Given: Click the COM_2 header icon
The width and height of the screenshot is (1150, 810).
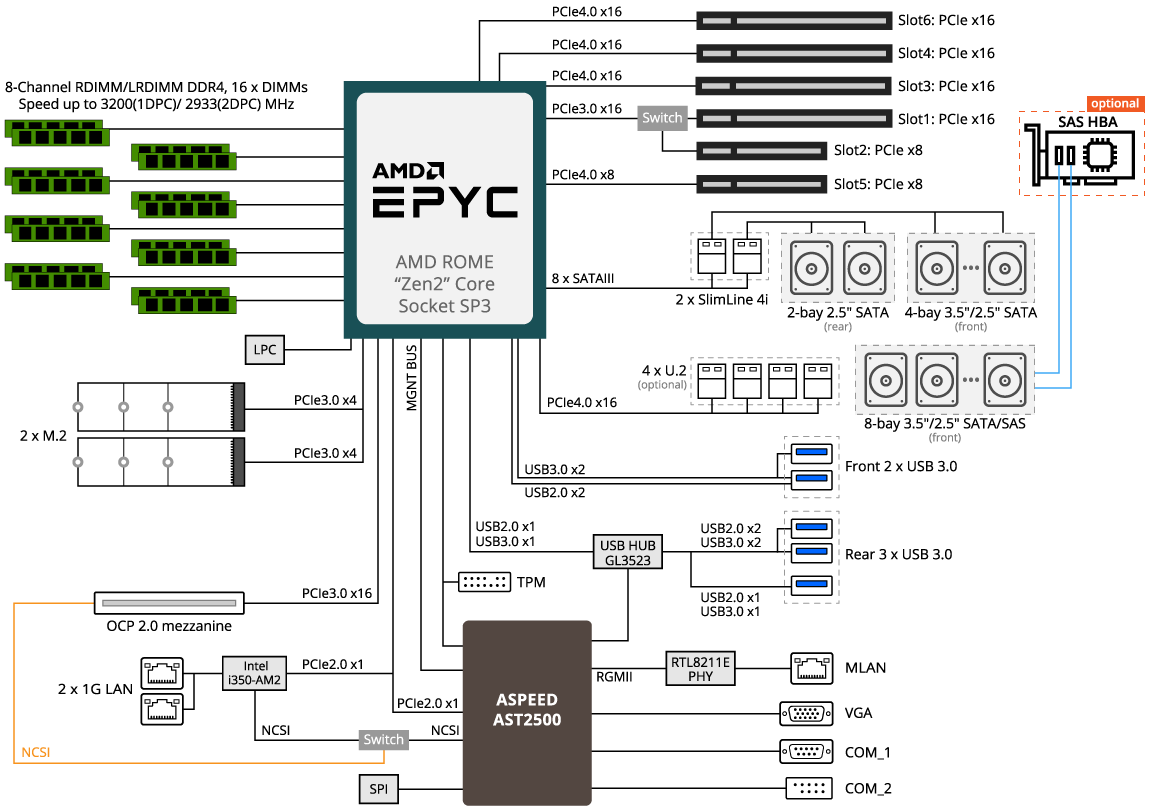Looking at the screenshot, I should [x=807, y=788].
